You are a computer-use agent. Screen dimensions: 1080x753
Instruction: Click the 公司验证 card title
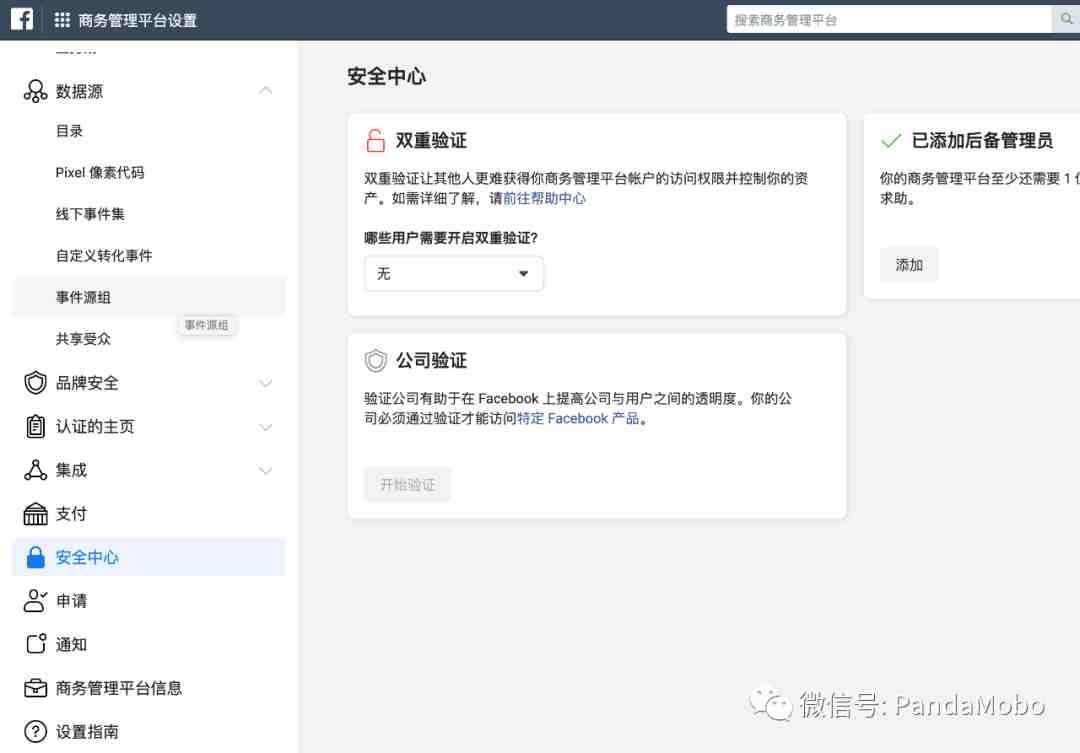point(431,360)
